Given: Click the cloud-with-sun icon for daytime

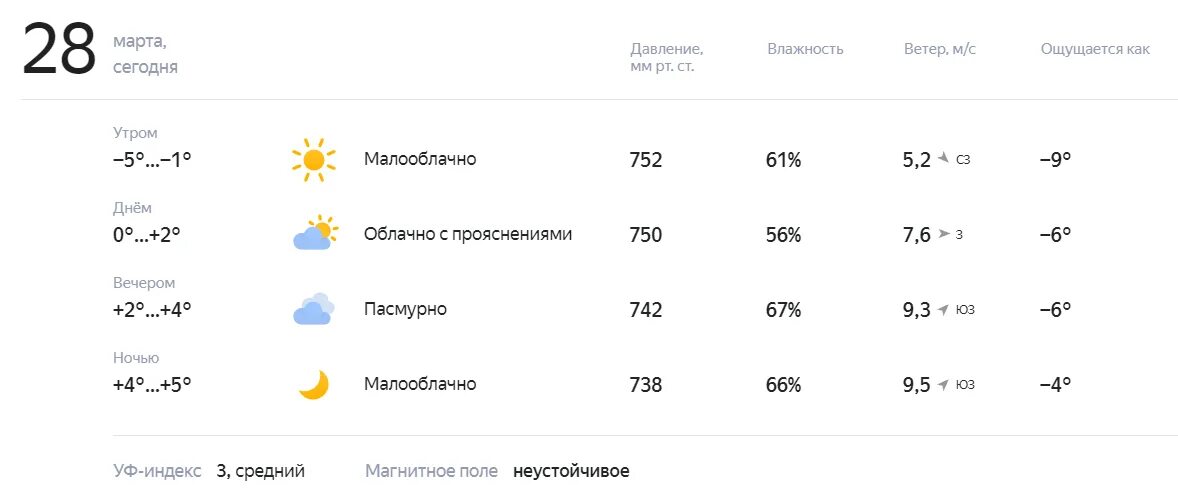Looking at the screenshot, I should pyautogui.click(x=315, y=234).
